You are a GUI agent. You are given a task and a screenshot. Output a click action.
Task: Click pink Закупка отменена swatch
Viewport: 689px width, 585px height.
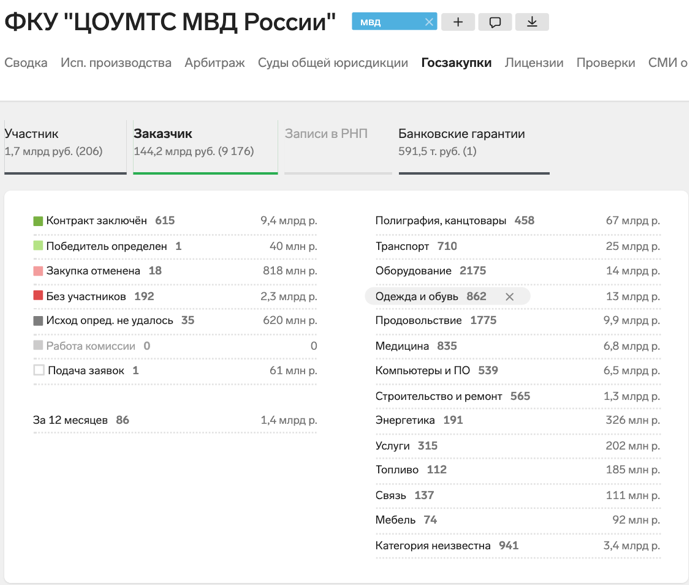[x=38, y=271]
